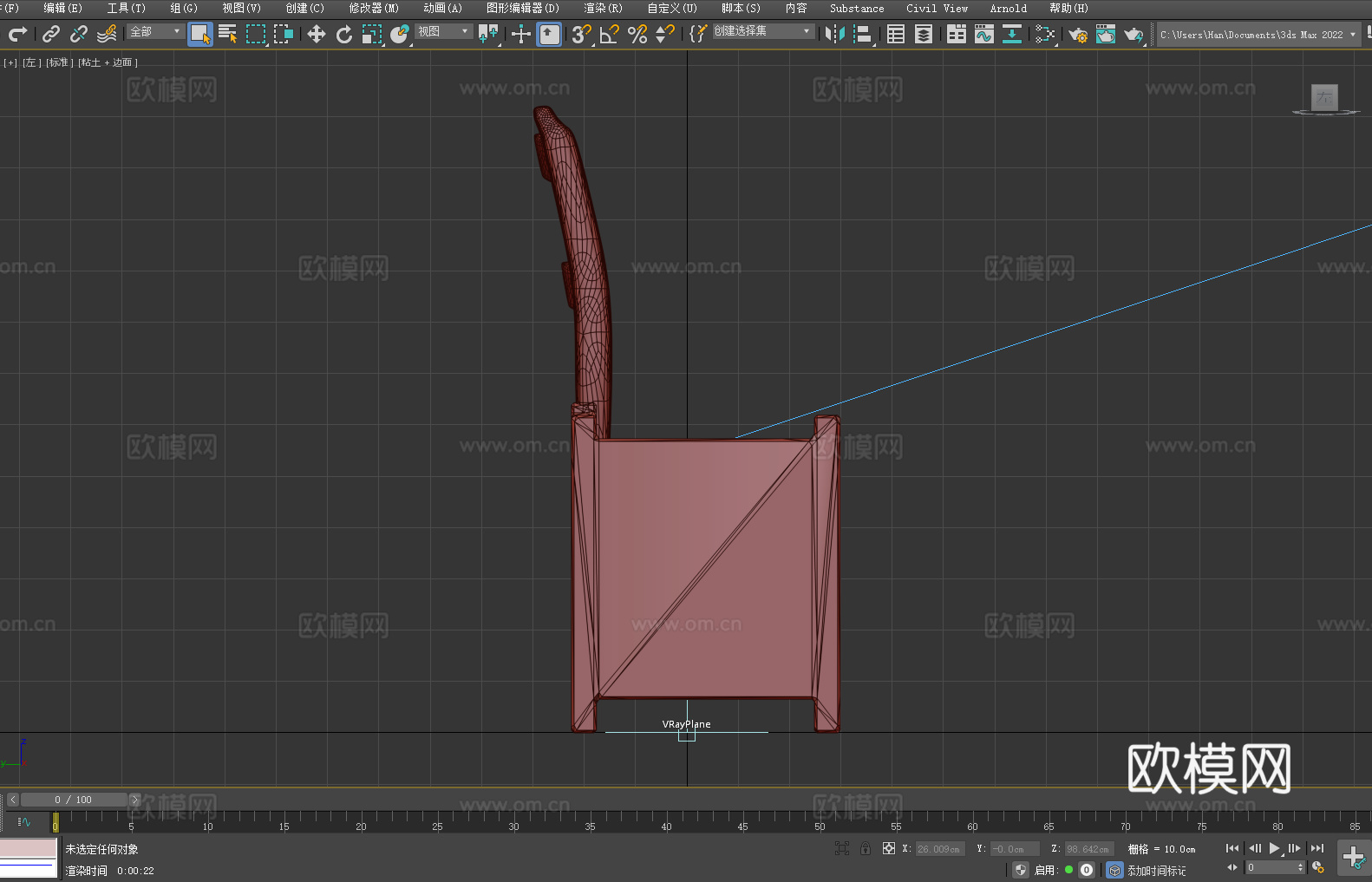The width and height of the screenshot is (1372, 882).
Task: Open the Mini Curve Editor toggle
Action: coord(24,821)
